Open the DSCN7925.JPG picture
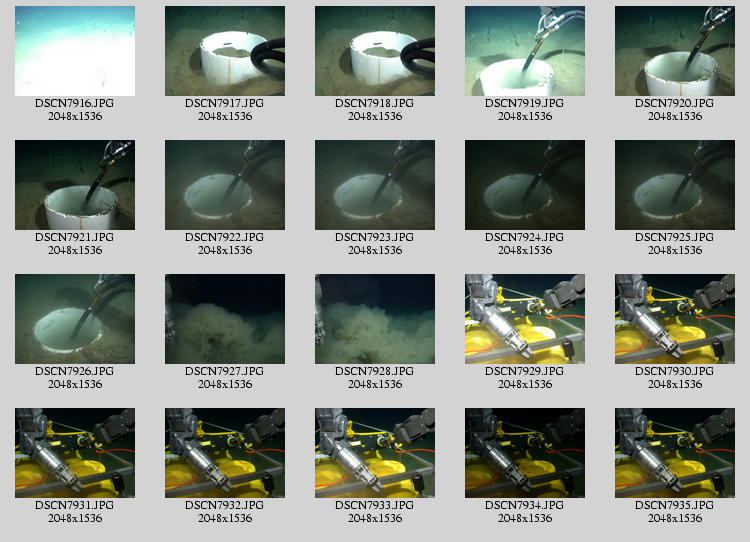750x542 pixels. click(x=675, y=185)
